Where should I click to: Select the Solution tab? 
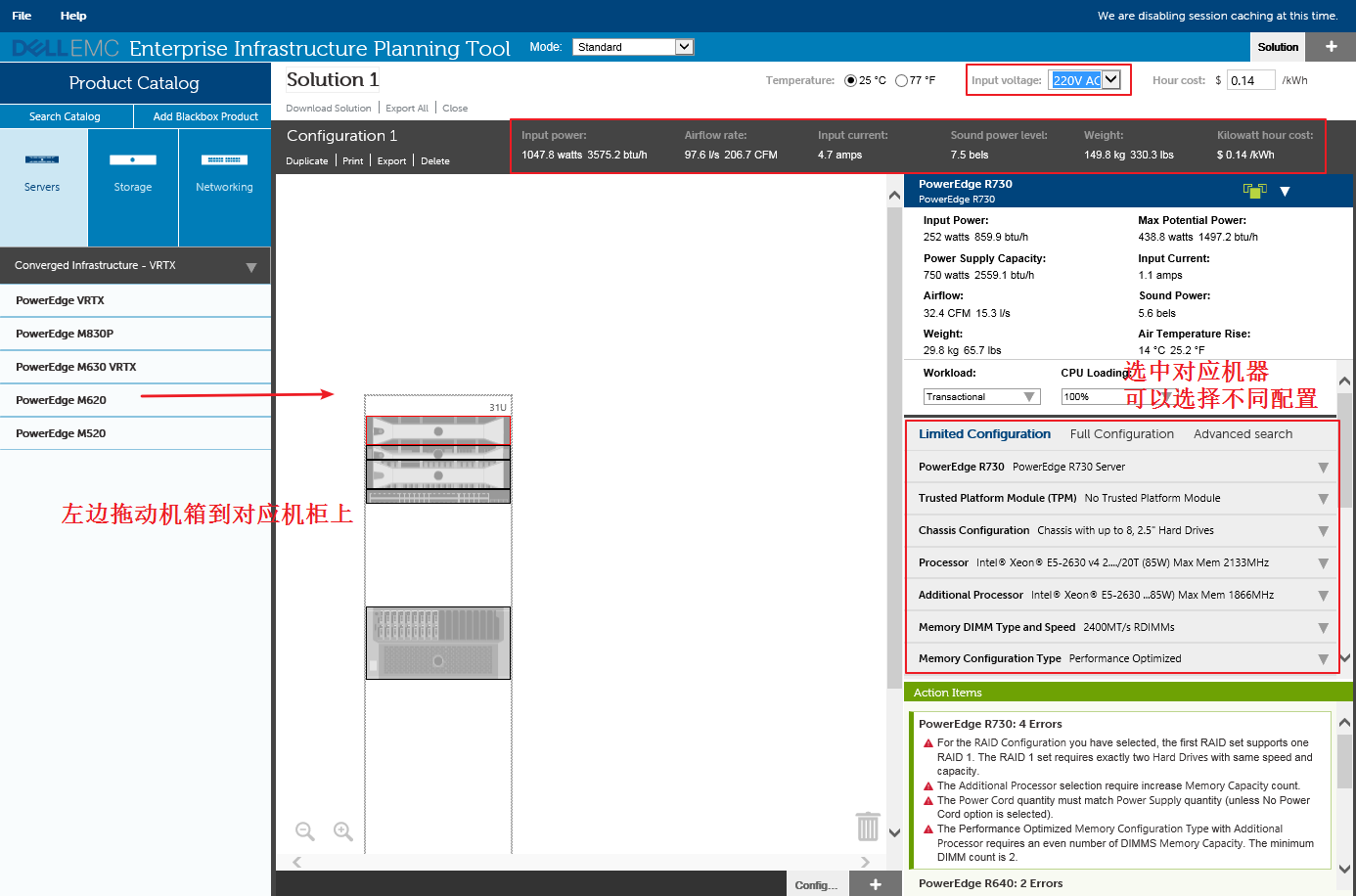coord(1278,46)
